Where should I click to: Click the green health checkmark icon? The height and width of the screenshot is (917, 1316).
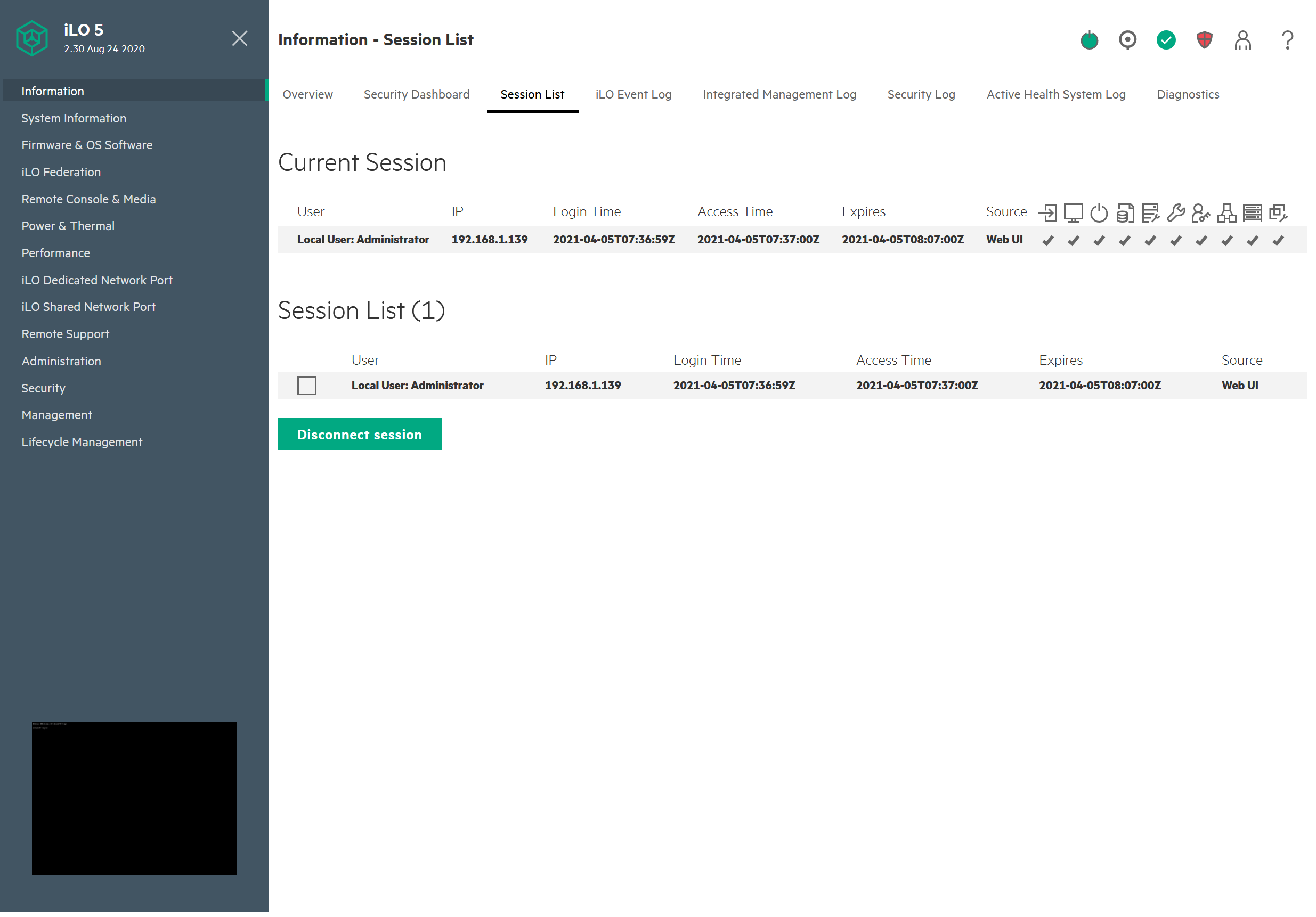coord(1166,40)
